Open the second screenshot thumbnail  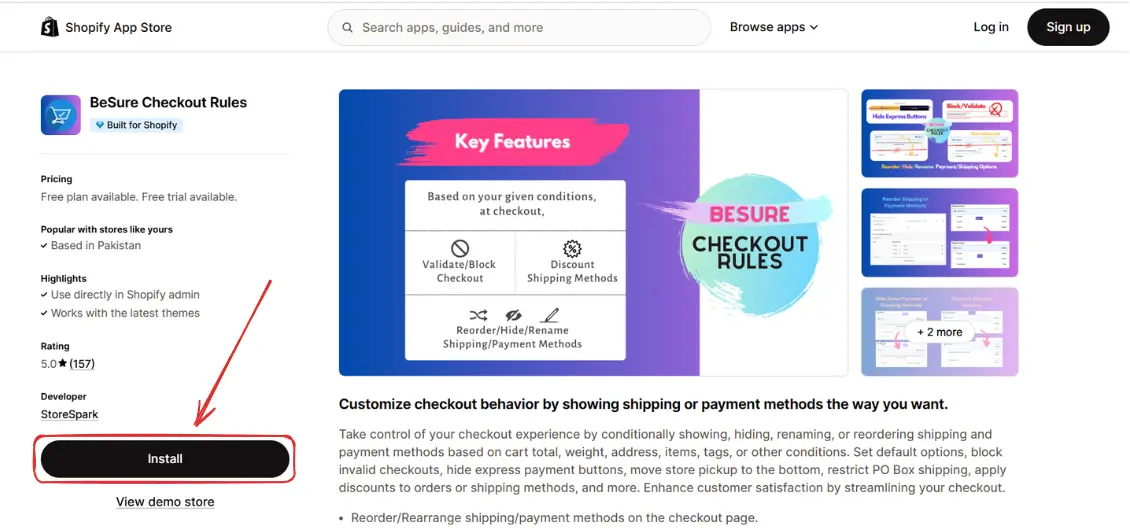939,233
